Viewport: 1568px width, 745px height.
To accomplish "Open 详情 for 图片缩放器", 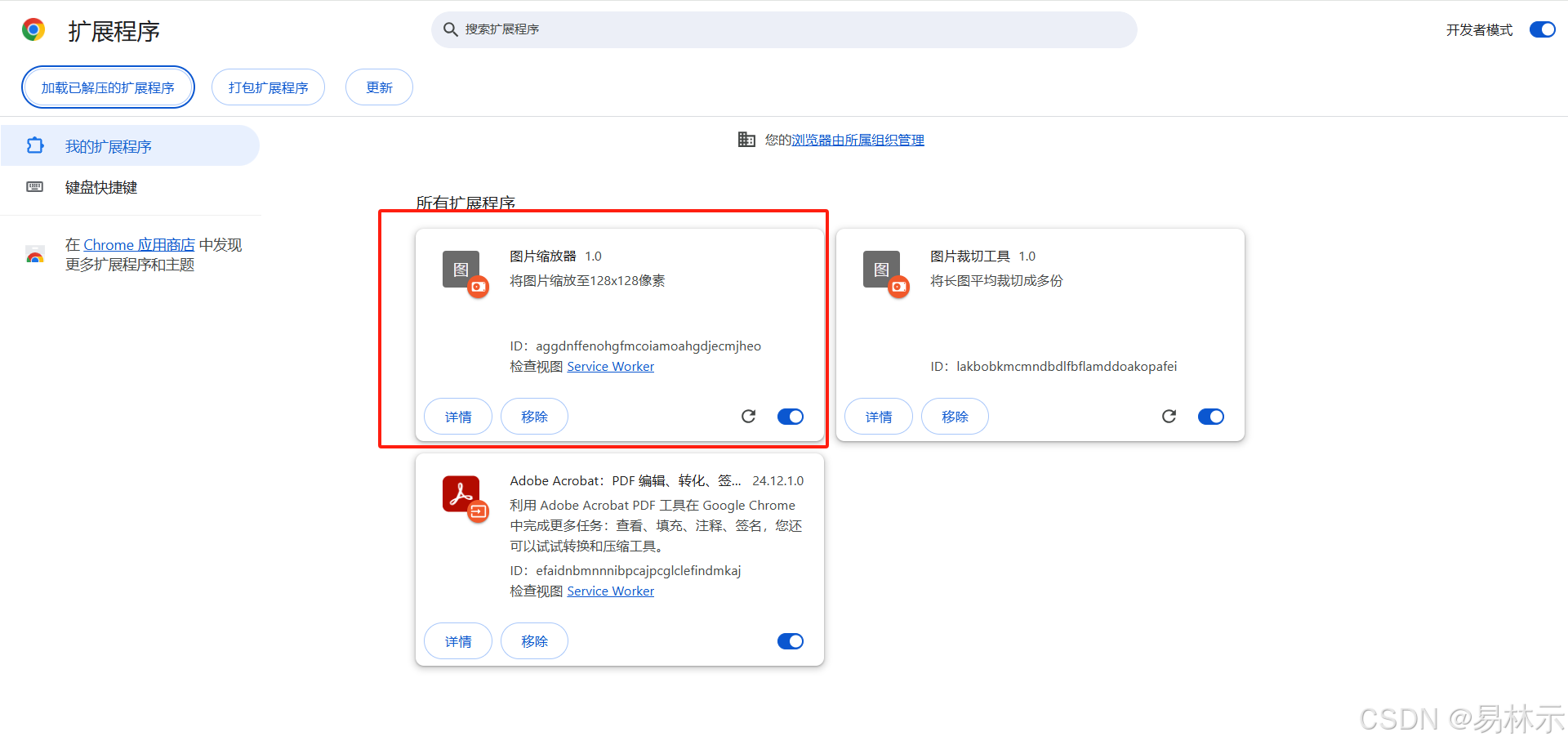I will click(458, 417).
